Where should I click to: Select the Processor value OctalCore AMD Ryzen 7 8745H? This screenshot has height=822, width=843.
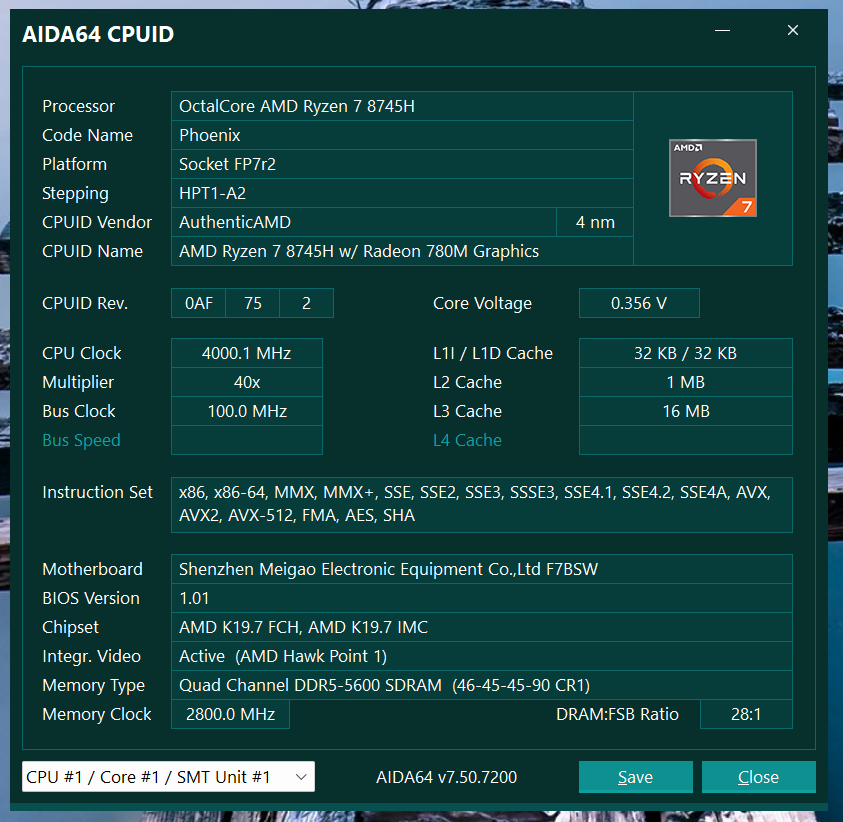402,106
